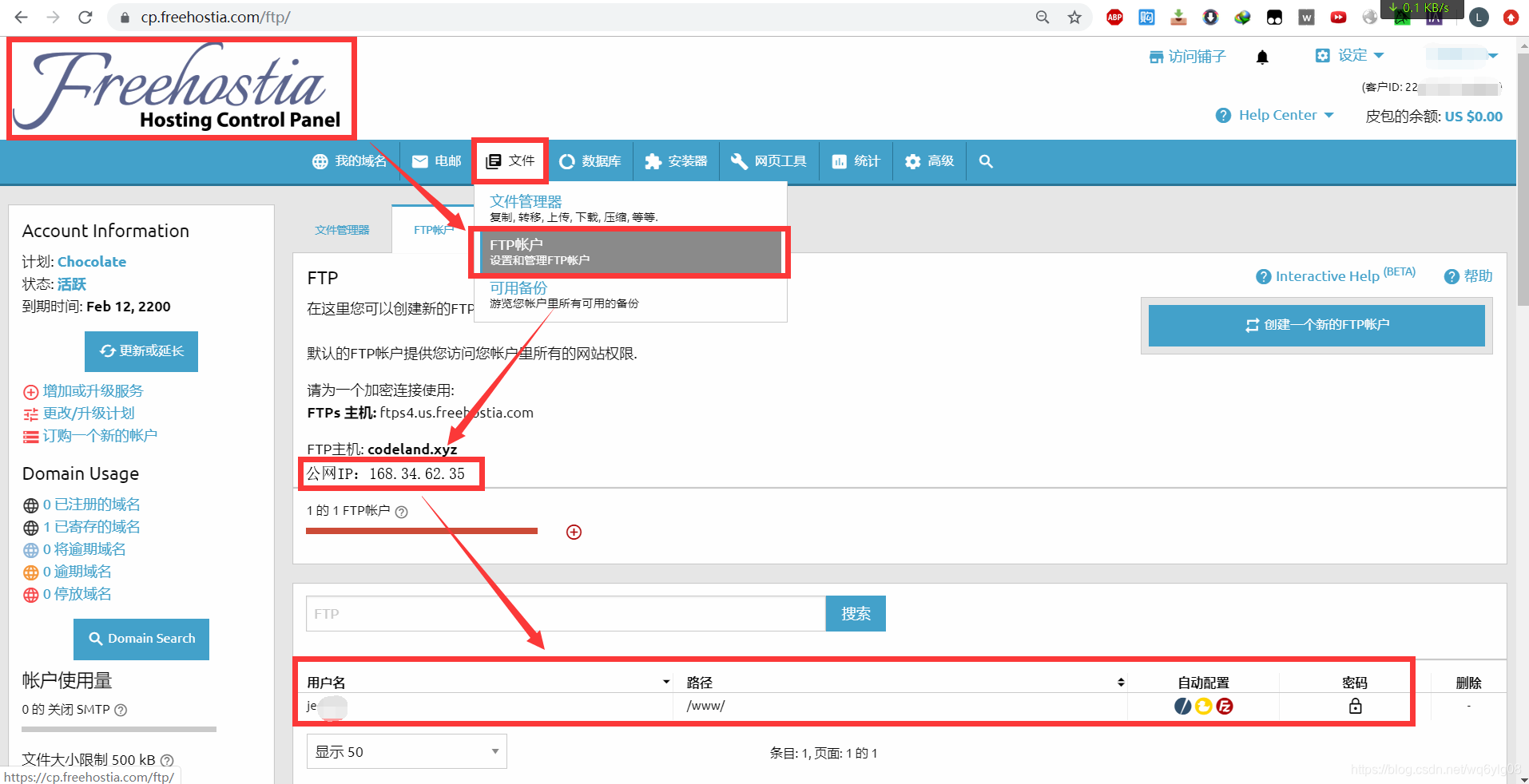Open the browser profile avatar L

pos(1479,17)
